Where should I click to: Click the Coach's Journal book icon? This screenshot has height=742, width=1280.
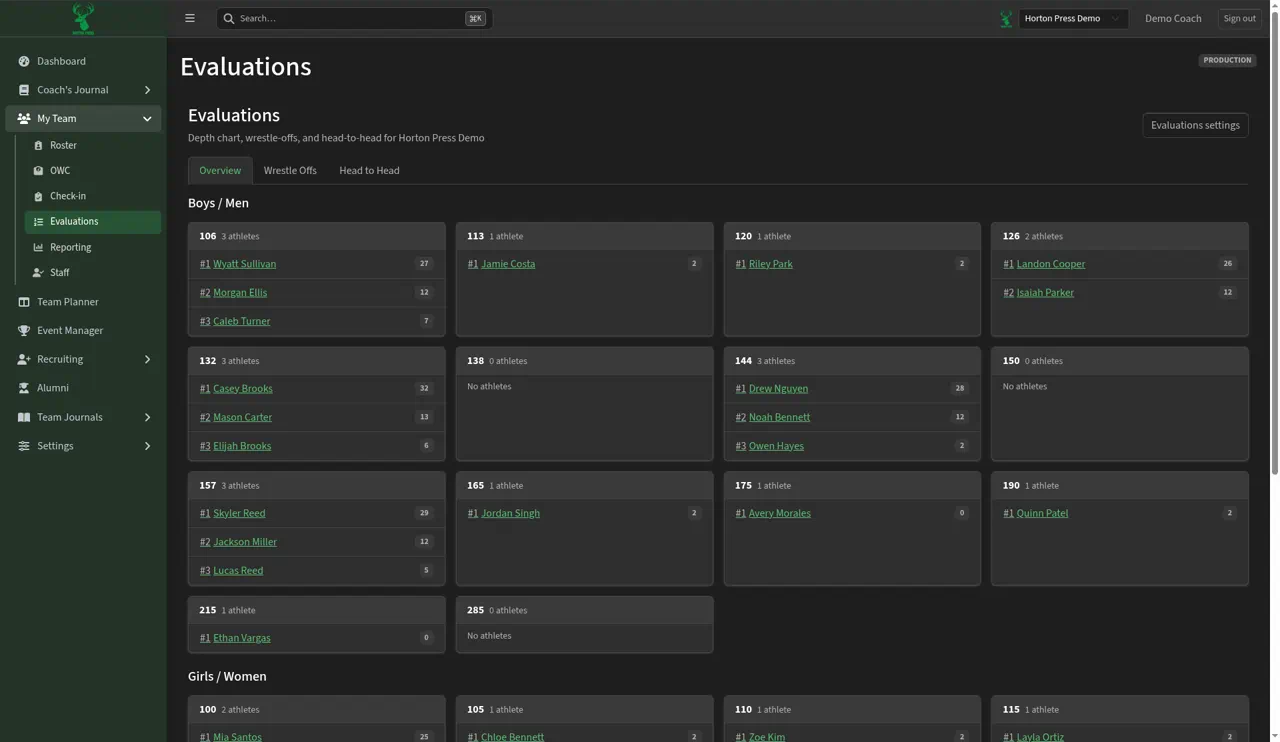pyautogui.click(x=24, y=90)
